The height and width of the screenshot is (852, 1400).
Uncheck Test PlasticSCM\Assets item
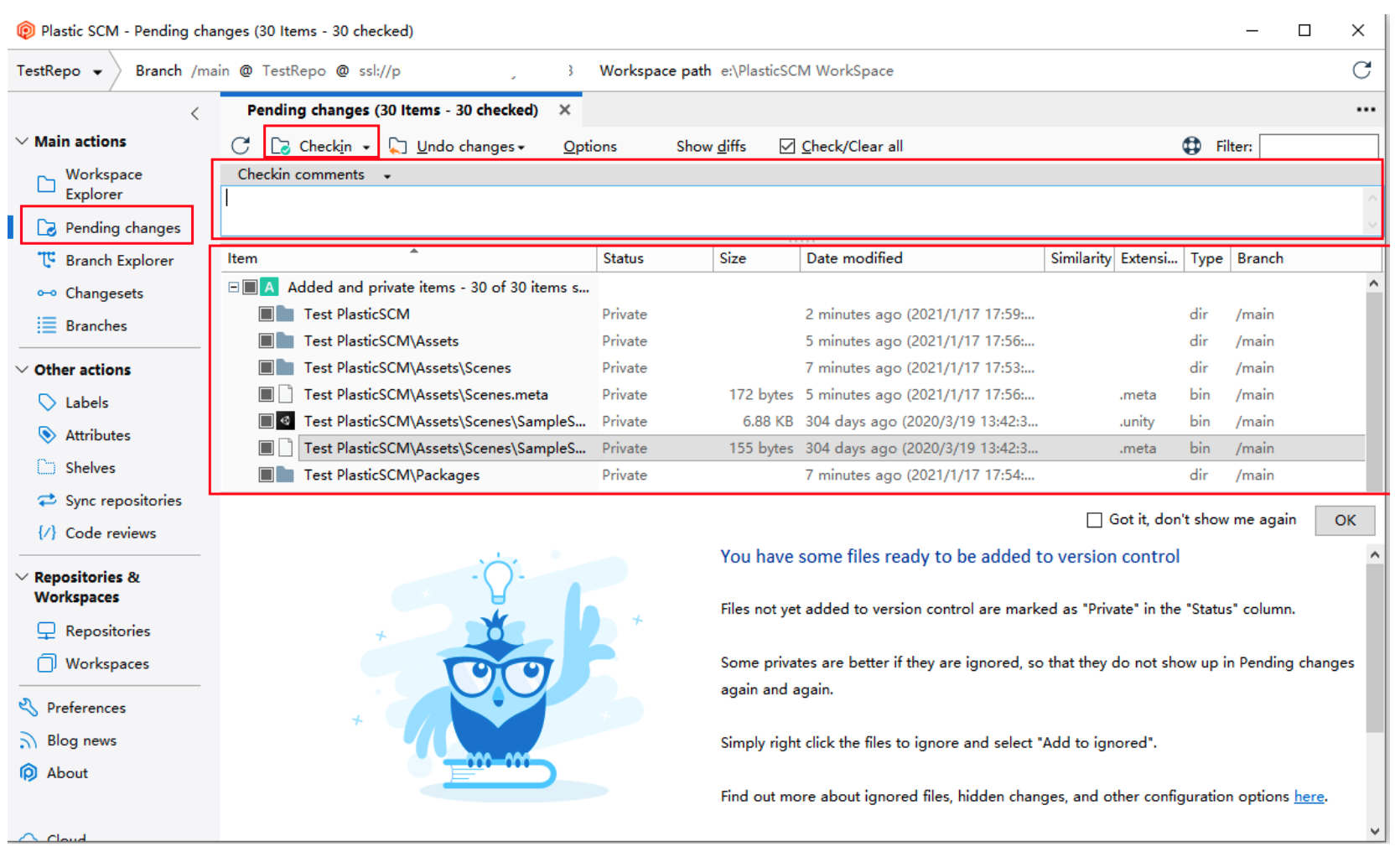tap(266, 340)
